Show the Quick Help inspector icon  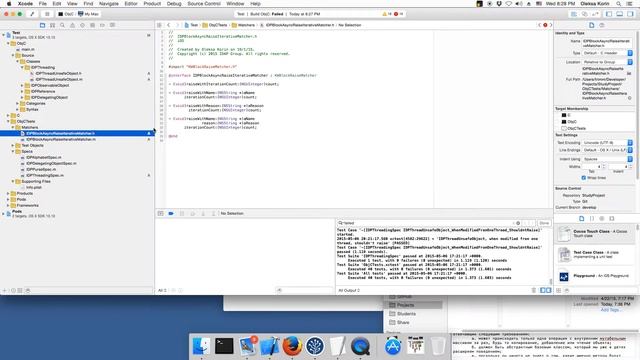tap(602, 25)
